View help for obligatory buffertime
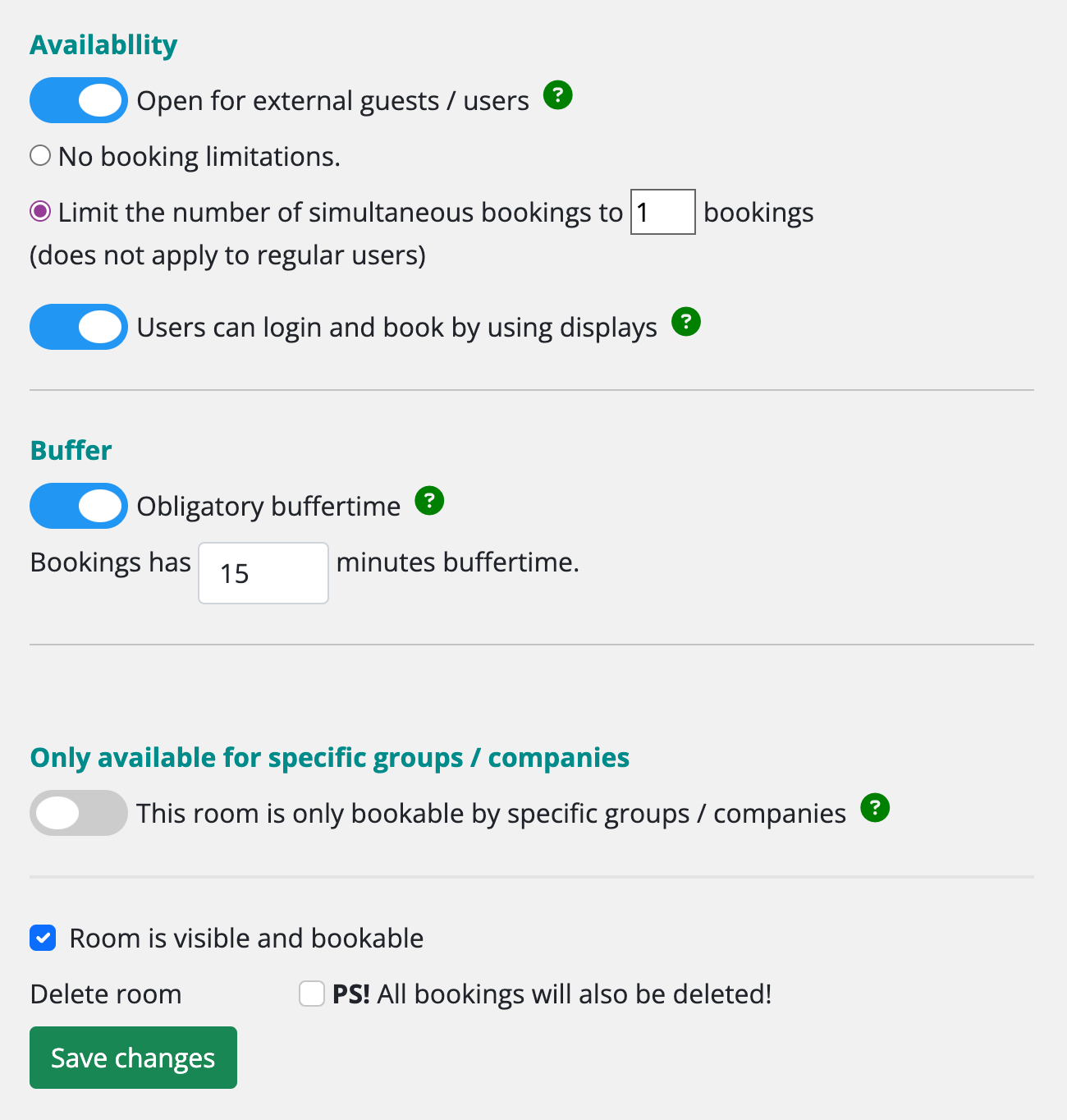Image resolution: width=1067 pixels, height=1120 pixels. [428, 501]
